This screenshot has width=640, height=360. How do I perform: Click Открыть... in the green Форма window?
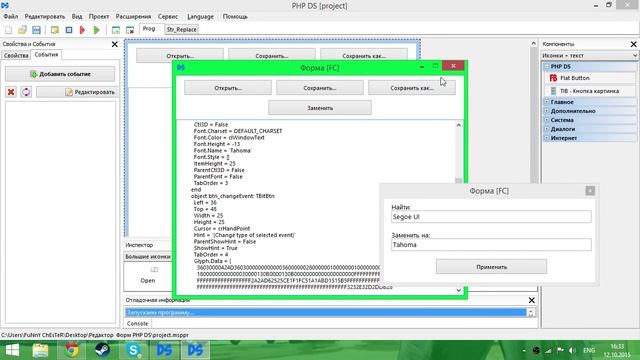(x=228, y=88)
